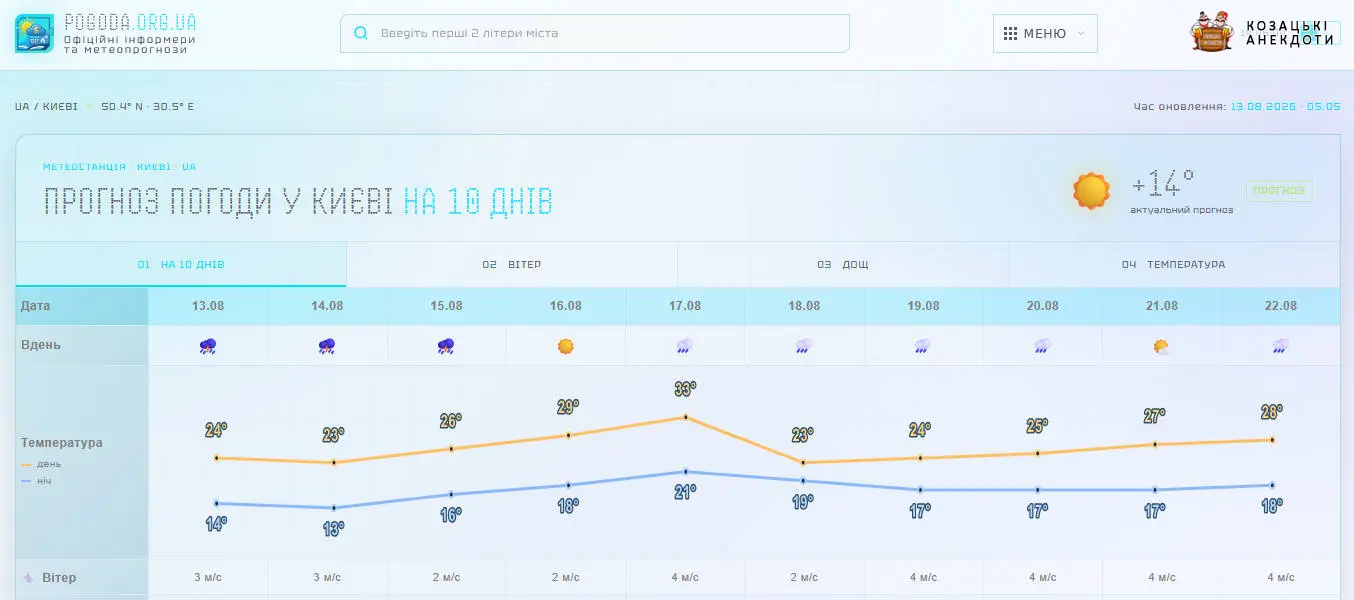The width and height of the screenshot is (1354, 600).
Task: Click the date header 13.08
Action: (x=208, y=306)
